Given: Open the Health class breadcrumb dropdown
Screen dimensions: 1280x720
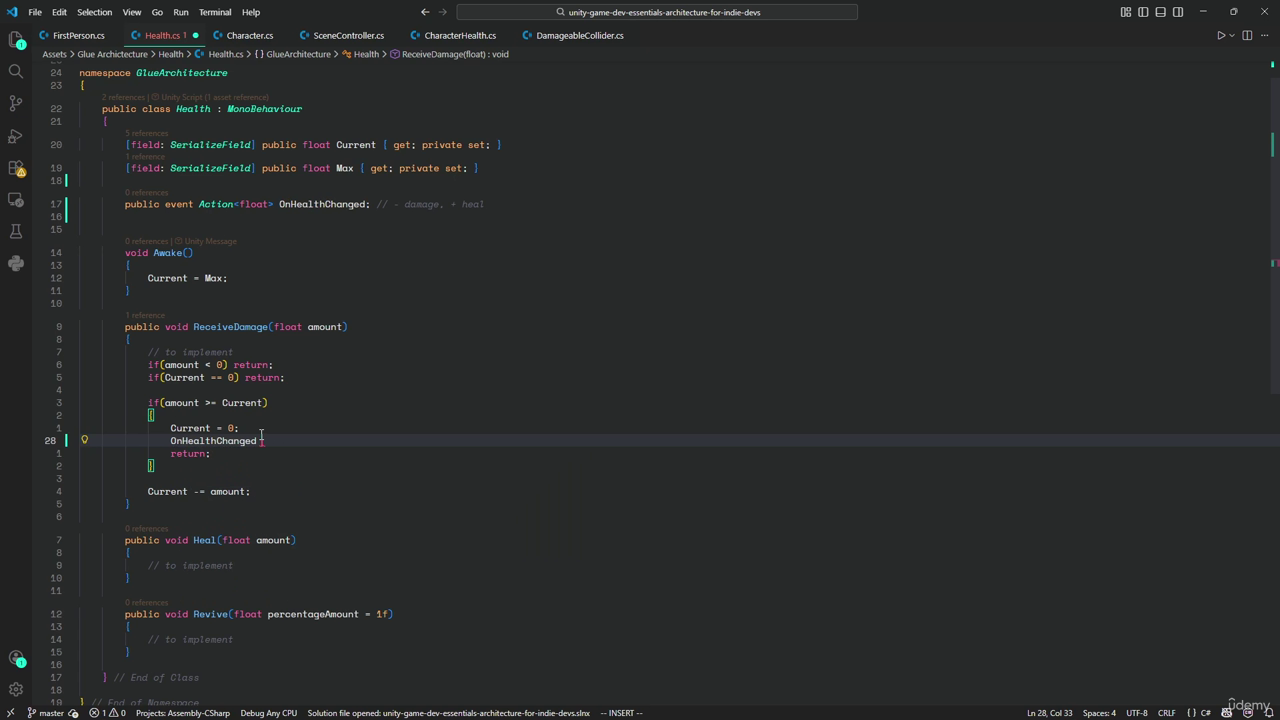Looking at the screenshot, I should 360,54.
